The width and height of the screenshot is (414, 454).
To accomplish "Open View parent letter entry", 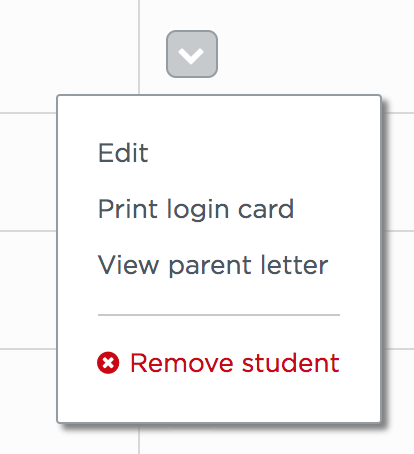I will (x=213, y=266).
